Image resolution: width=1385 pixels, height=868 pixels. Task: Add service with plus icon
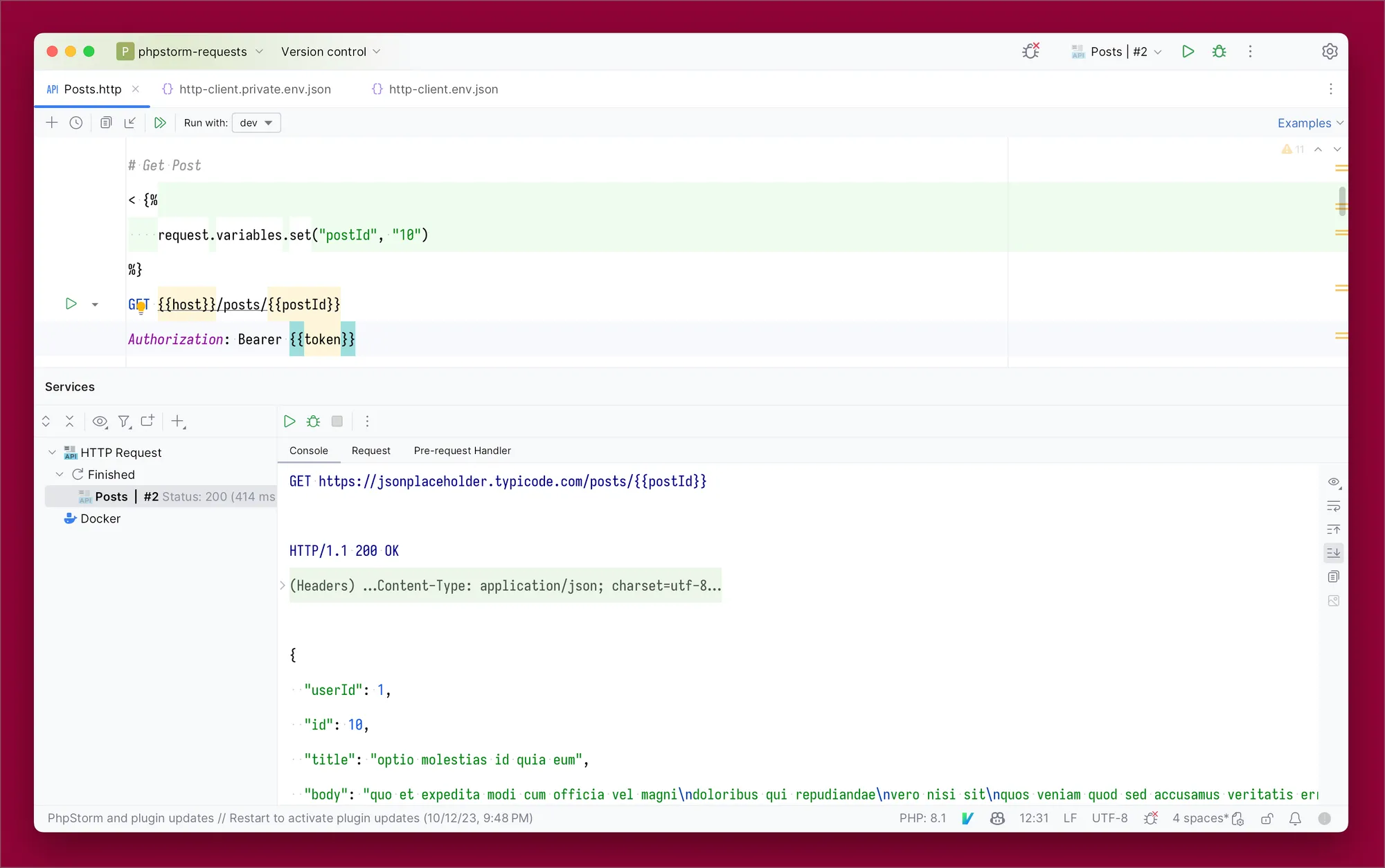[x=178, y=421]
